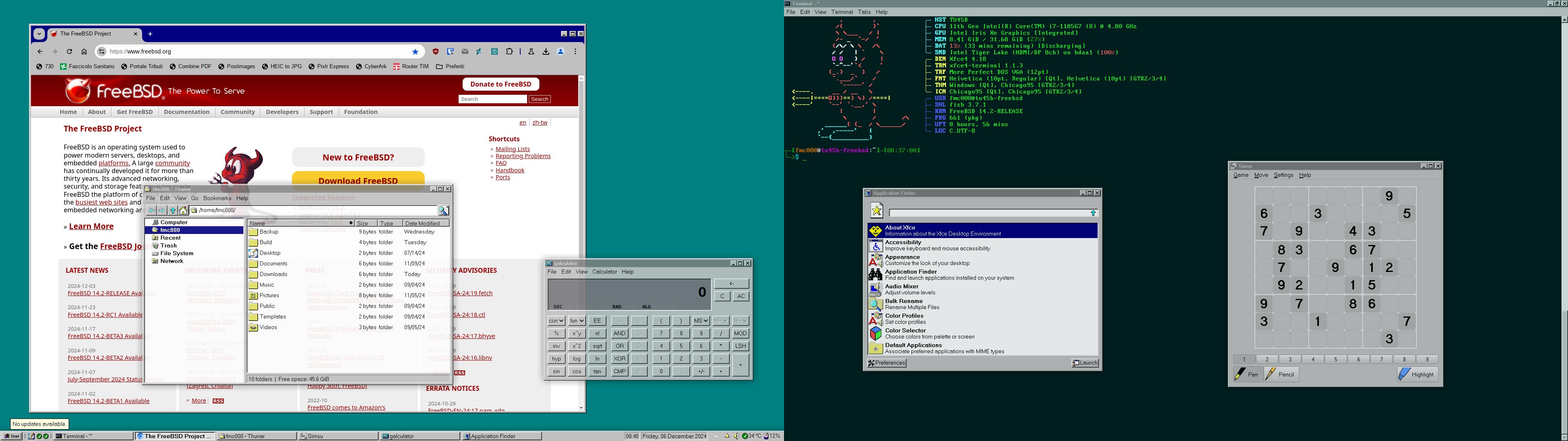Click the Preferences button in Application Finder
Screen dimensions: 1568x441
pyautogui.click(x=887, y=363)
